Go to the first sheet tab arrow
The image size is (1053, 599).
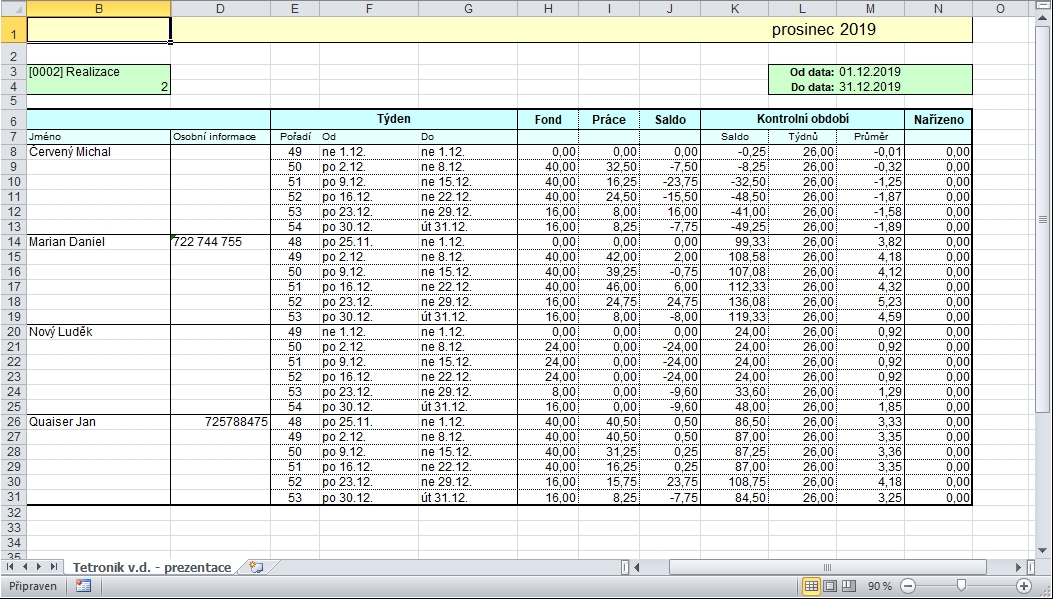click(x=10, y=567)
